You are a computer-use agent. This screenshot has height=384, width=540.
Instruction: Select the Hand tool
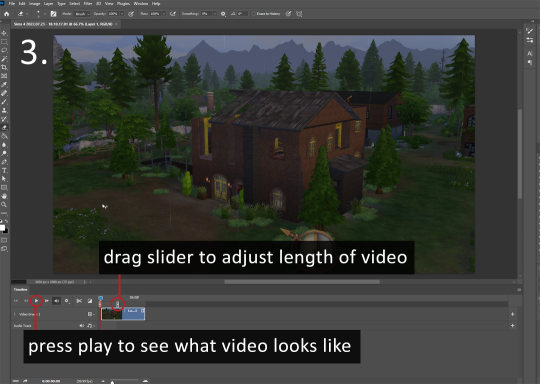click(x=4, y=196)
